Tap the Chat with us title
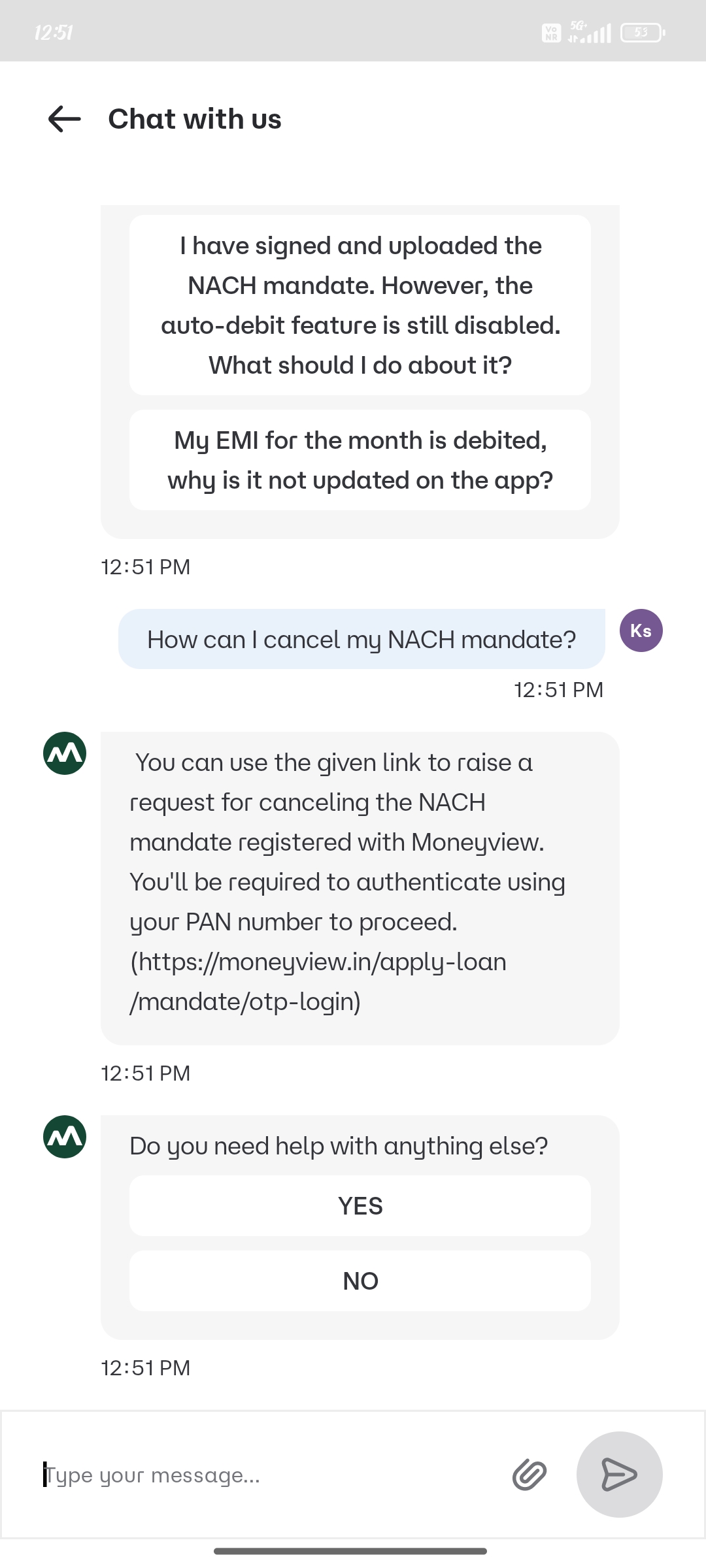Screen dimensions: 706x1568 pyautogui.click(x=195, y=119)
